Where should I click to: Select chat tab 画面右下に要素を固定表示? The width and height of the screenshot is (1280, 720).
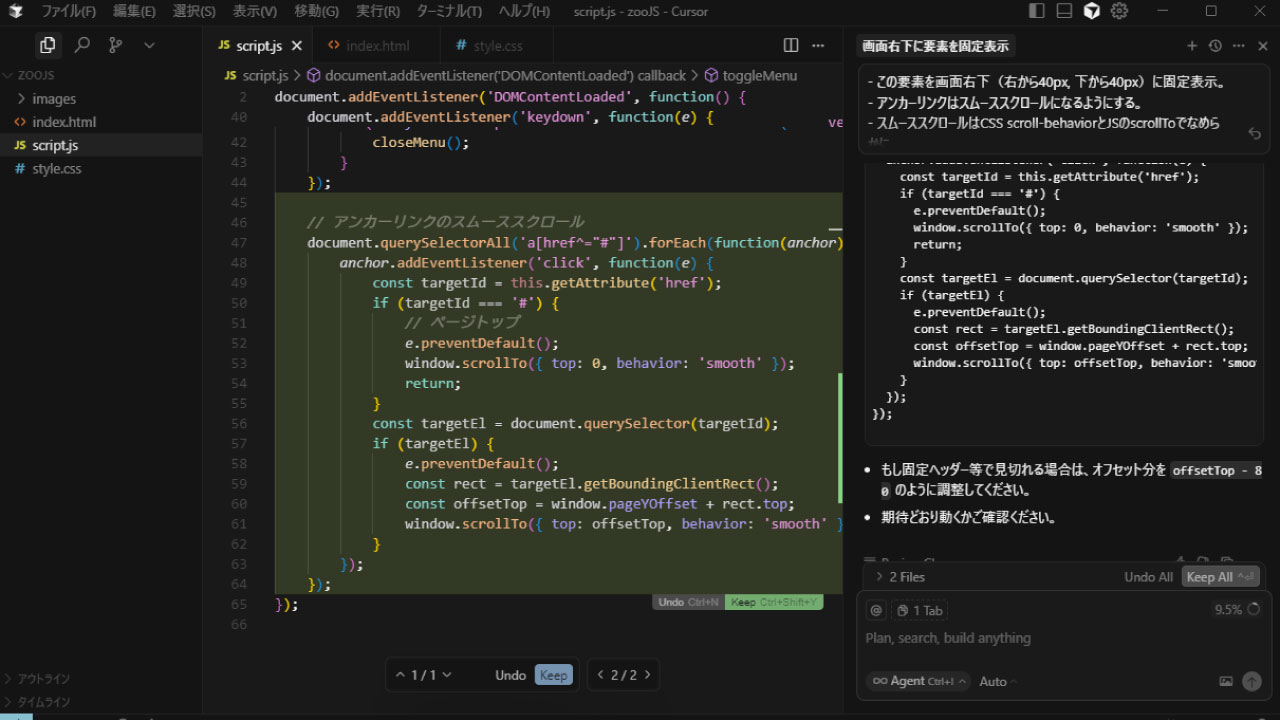click(935, 46)
